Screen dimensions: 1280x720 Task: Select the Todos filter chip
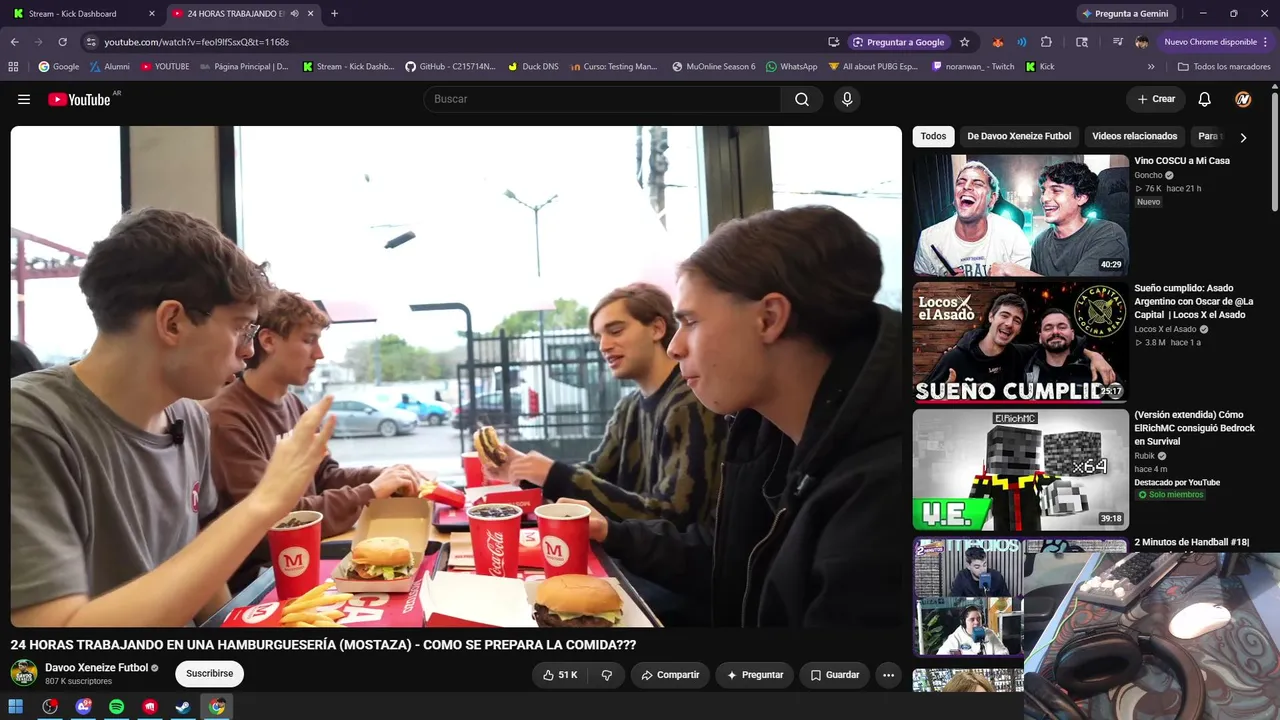point(933,136)
